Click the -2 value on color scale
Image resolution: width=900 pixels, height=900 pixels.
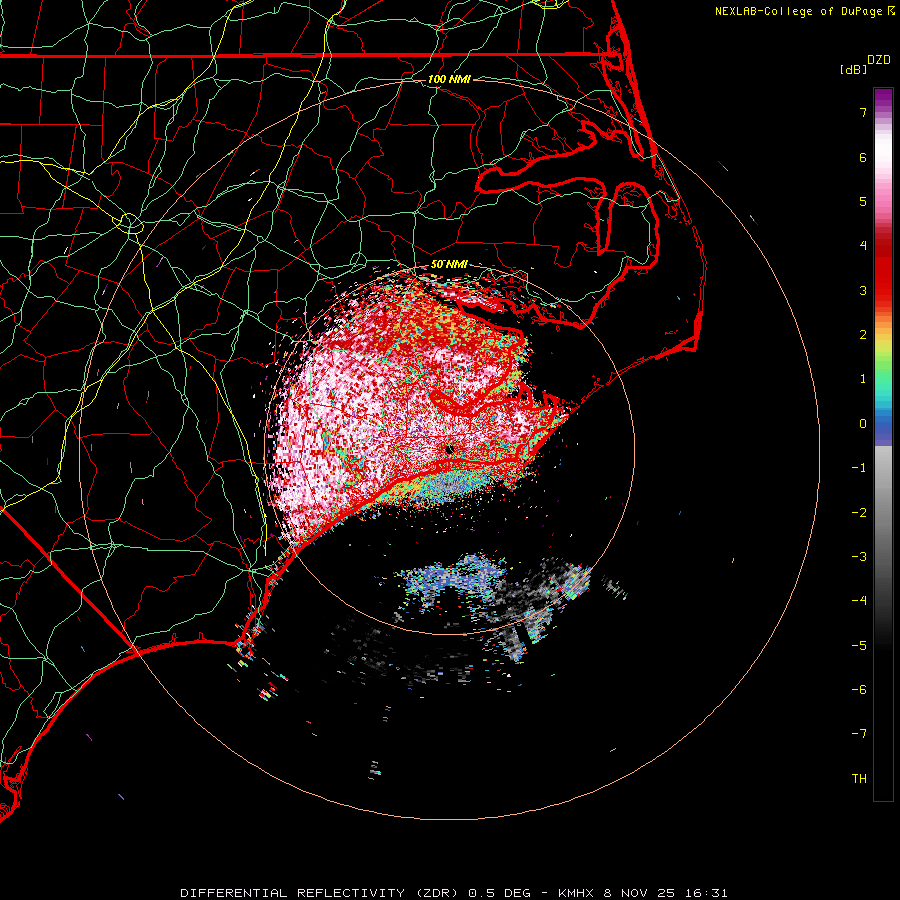click(859, 513)
